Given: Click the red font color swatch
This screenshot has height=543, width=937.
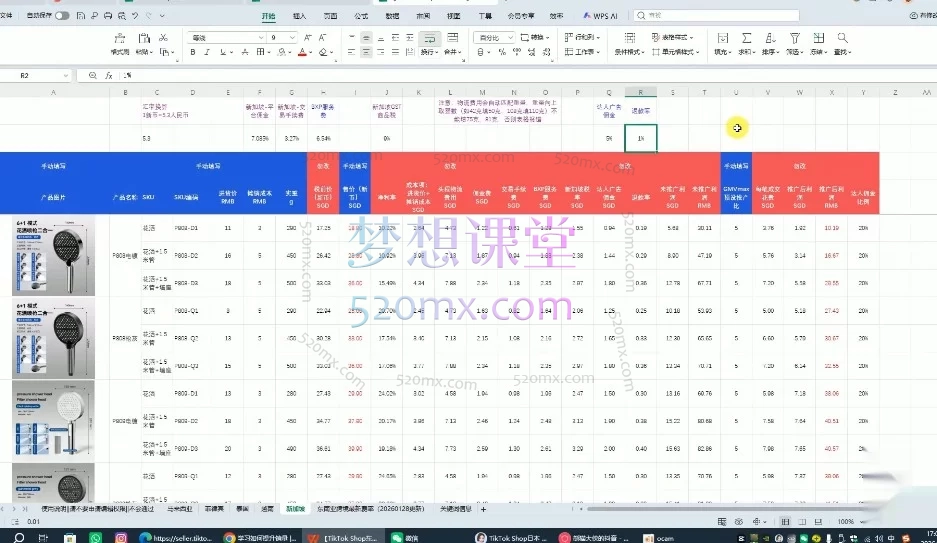Looking at the screenshot, I should click(x=302, y=53).
